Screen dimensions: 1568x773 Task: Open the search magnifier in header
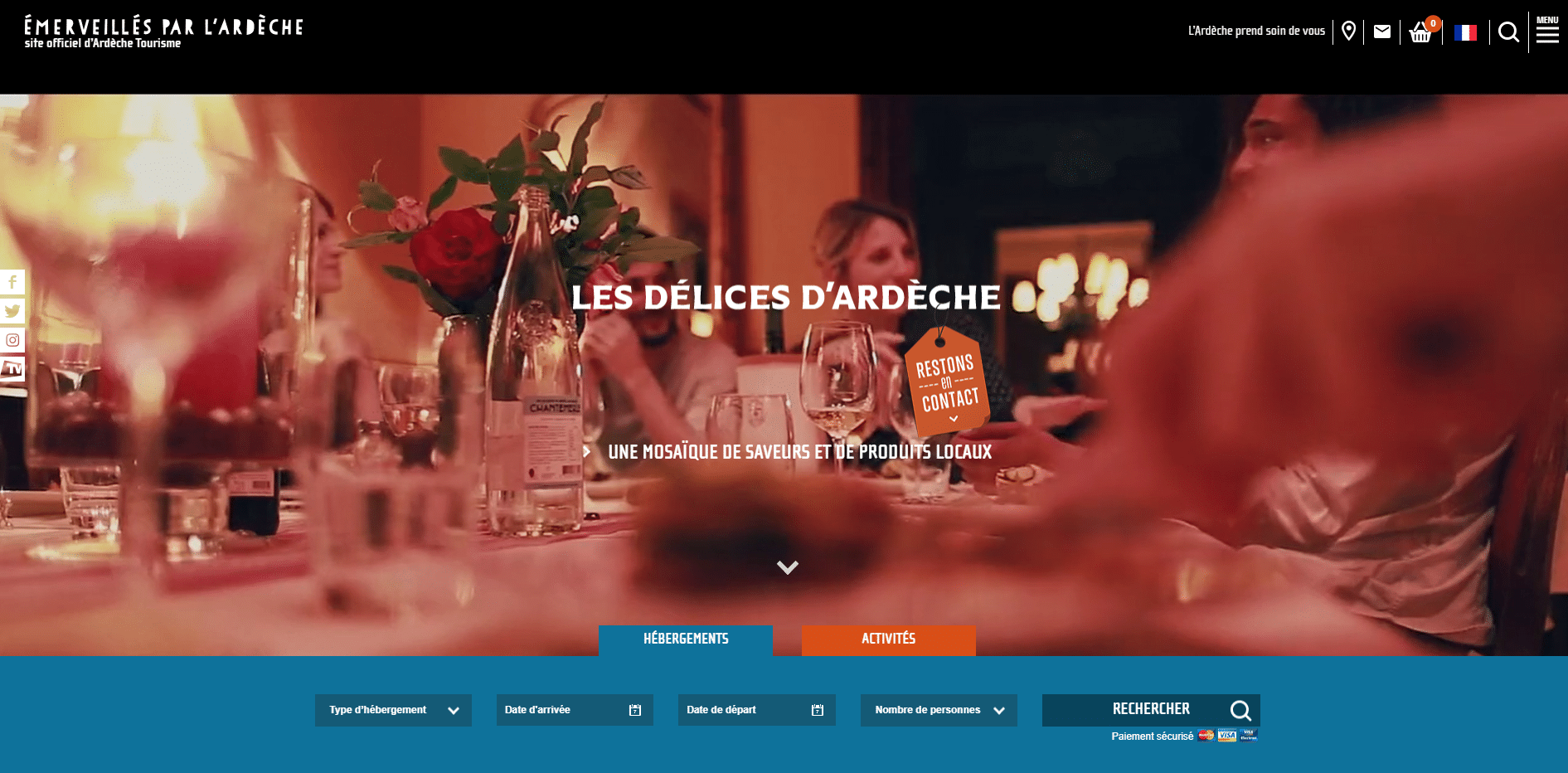tap(1508, 32)
